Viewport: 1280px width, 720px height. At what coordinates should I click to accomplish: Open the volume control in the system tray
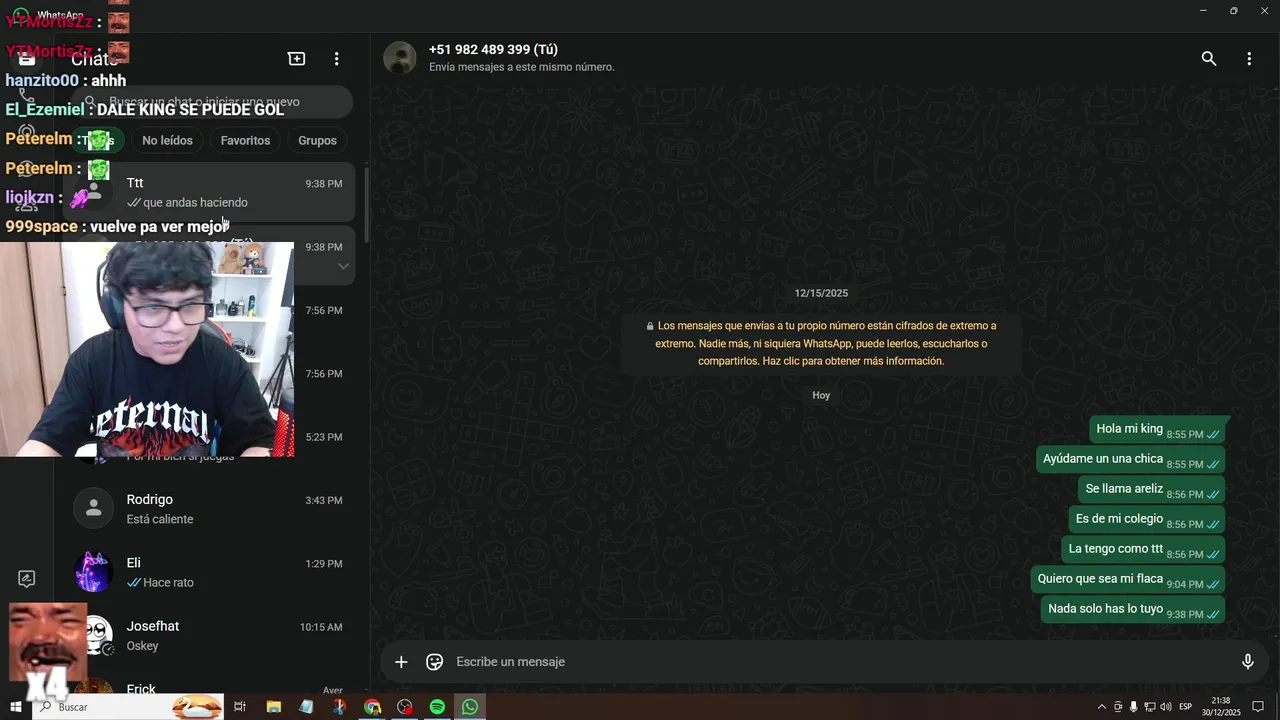[1166, 707]
